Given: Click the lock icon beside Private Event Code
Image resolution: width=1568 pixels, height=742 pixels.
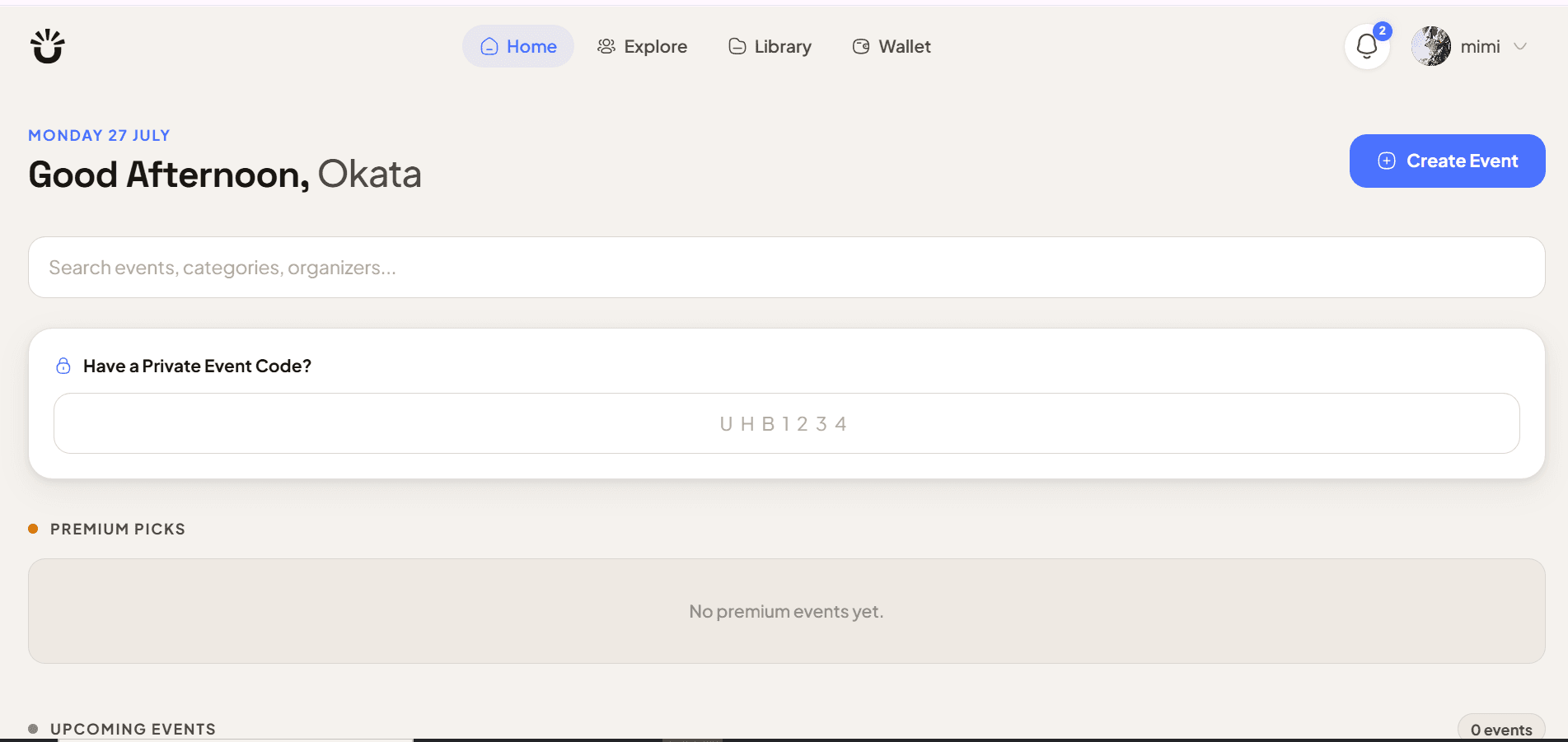Looking at the screenshot, I should tap(63, 366).
